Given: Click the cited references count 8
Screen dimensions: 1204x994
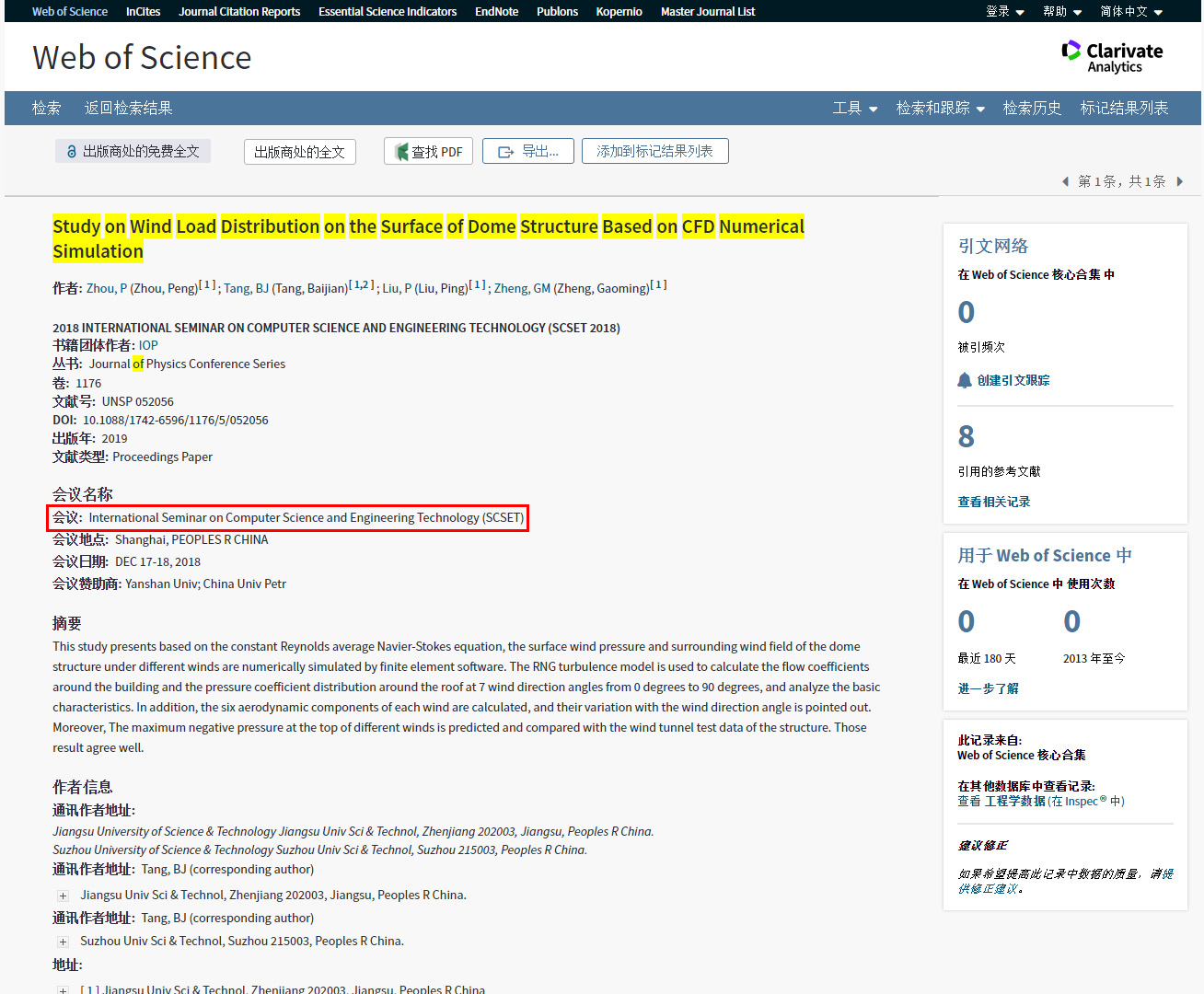Looking at the screenshot, I should 967,436.
